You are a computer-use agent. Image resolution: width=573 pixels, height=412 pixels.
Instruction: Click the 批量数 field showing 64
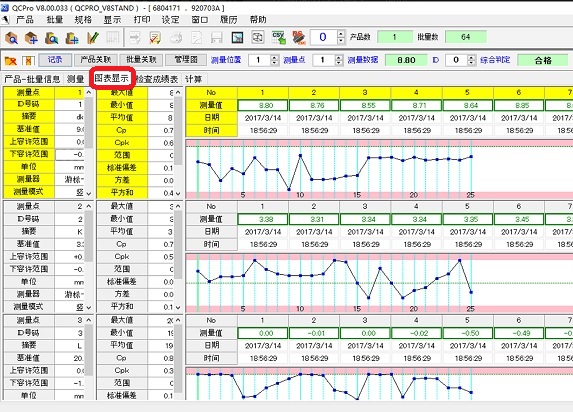(x=466, y=37)
